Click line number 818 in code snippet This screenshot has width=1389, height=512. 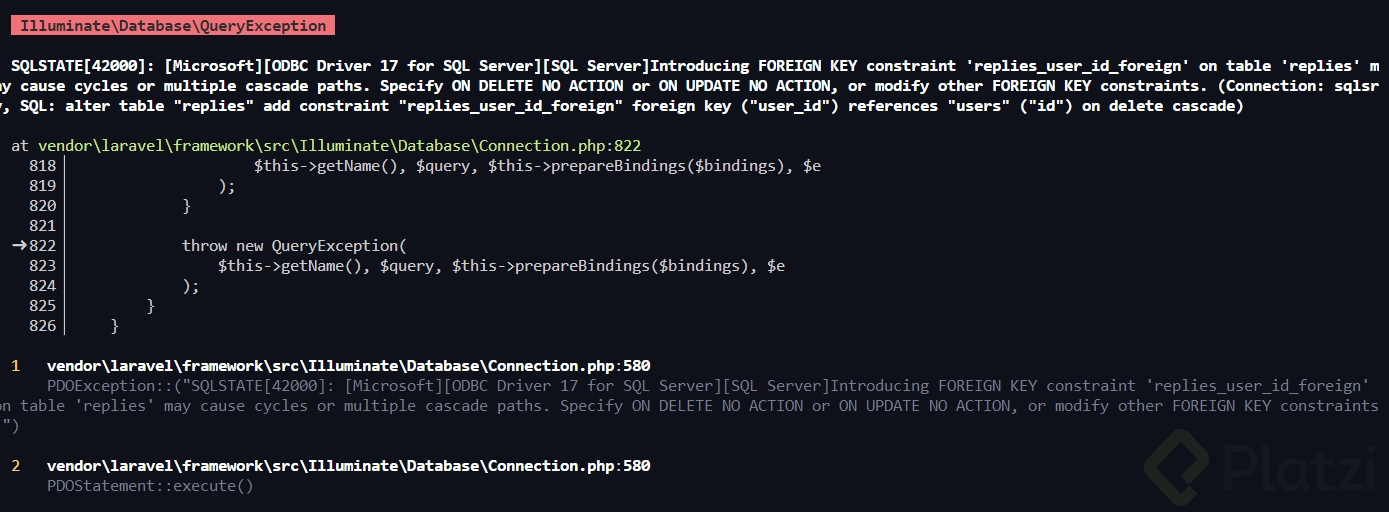42,165
